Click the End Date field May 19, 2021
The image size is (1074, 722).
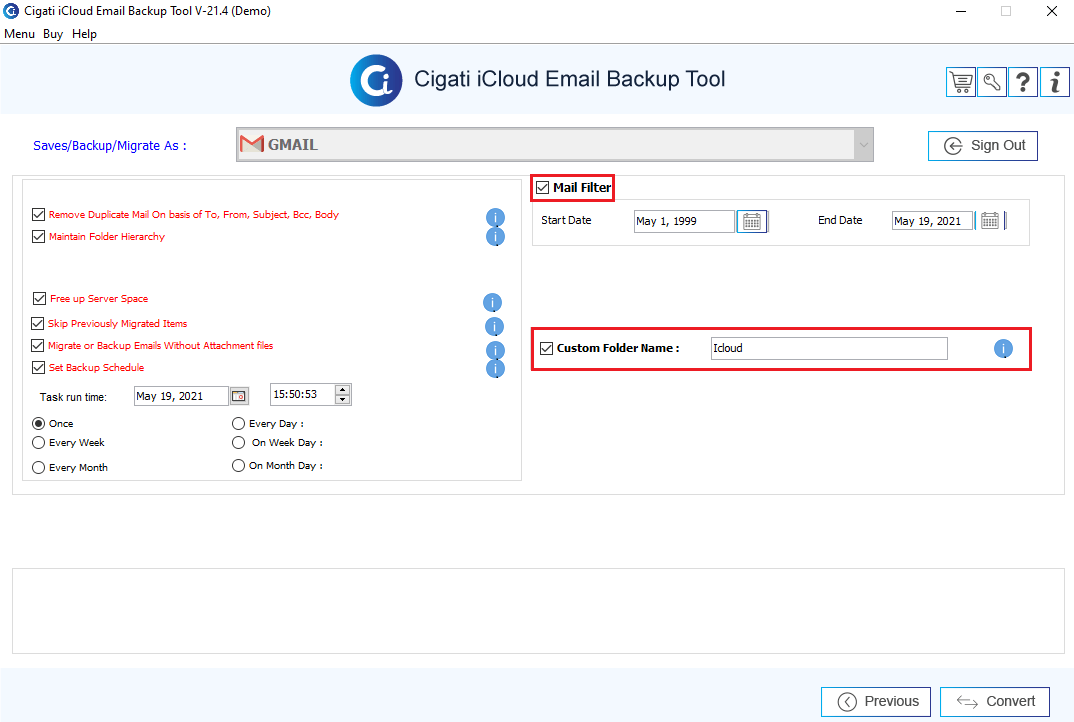(932, 221)
